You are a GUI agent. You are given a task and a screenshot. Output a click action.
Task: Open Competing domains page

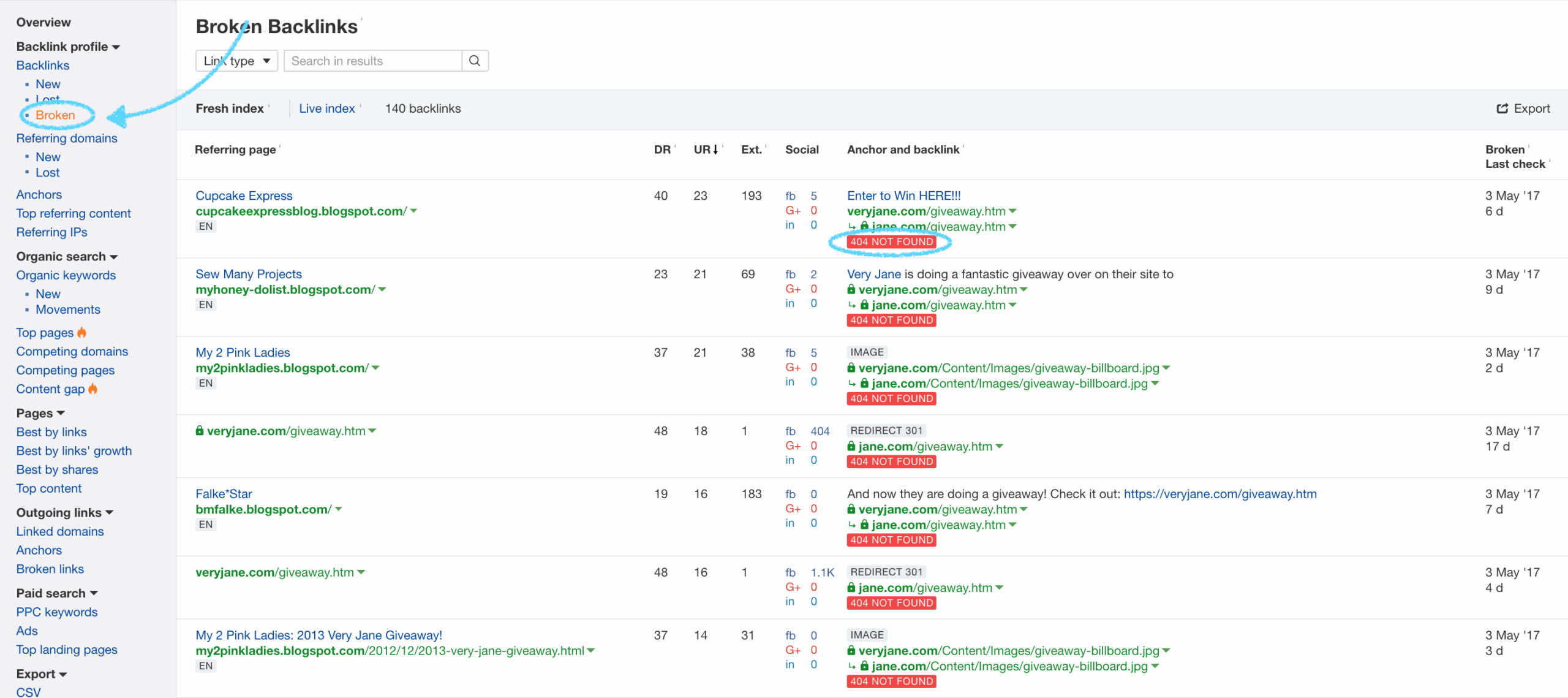coord(72,351)
